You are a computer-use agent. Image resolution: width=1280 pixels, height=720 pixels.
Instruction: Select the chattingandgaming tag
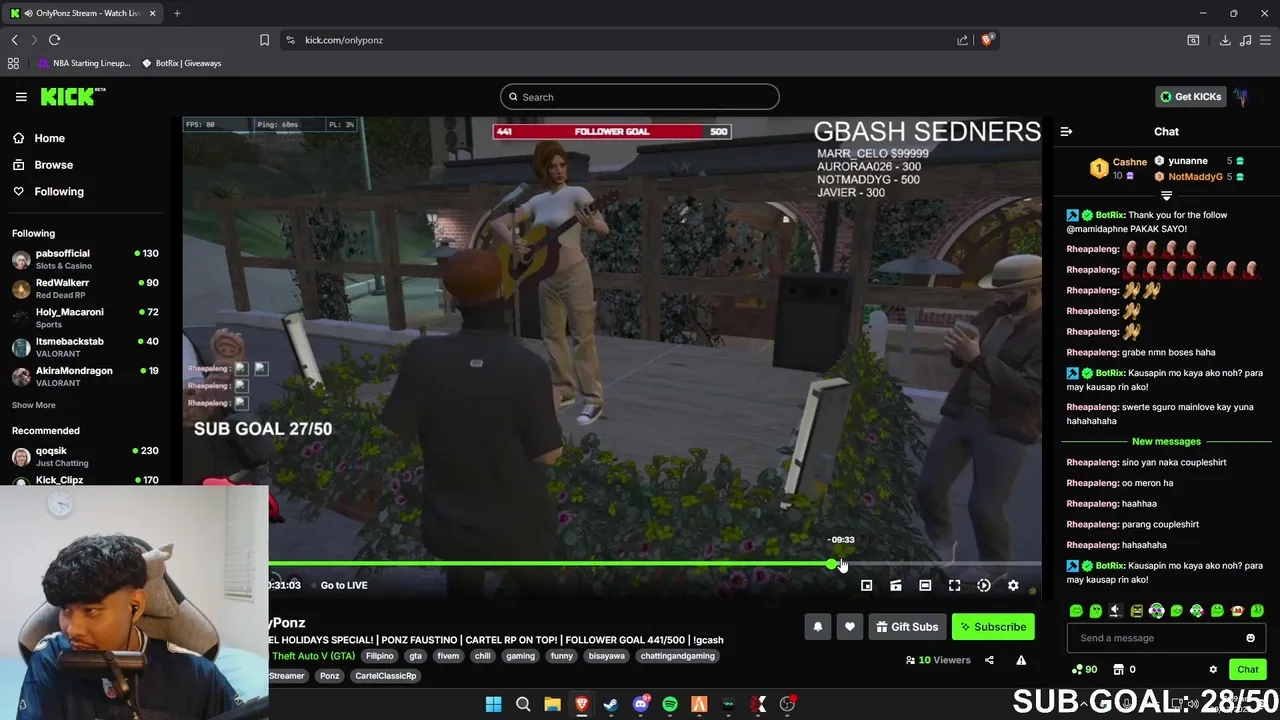click(x=677, y=656)
